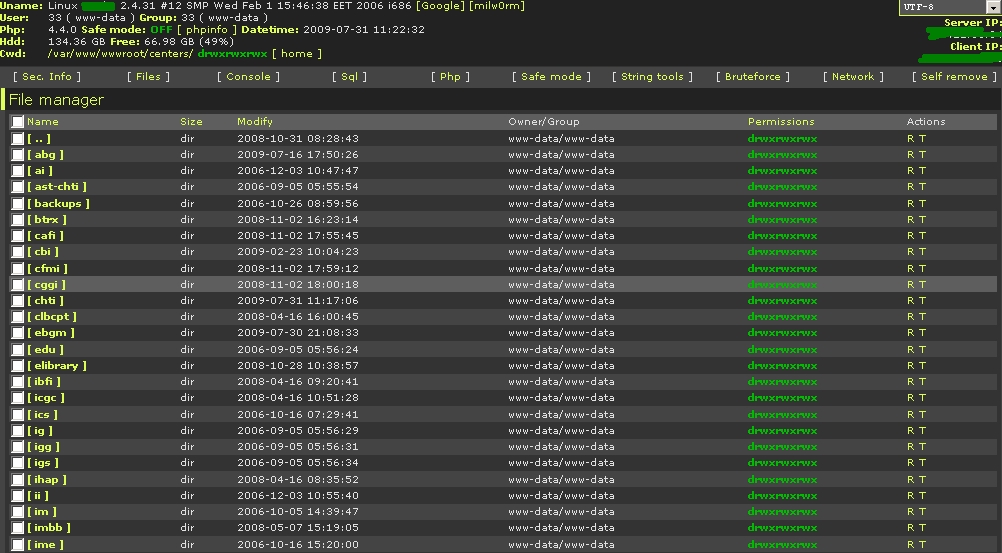Click the R action for the ai directory
This screenshot has height=553, width=1002.
click(910, 171)
